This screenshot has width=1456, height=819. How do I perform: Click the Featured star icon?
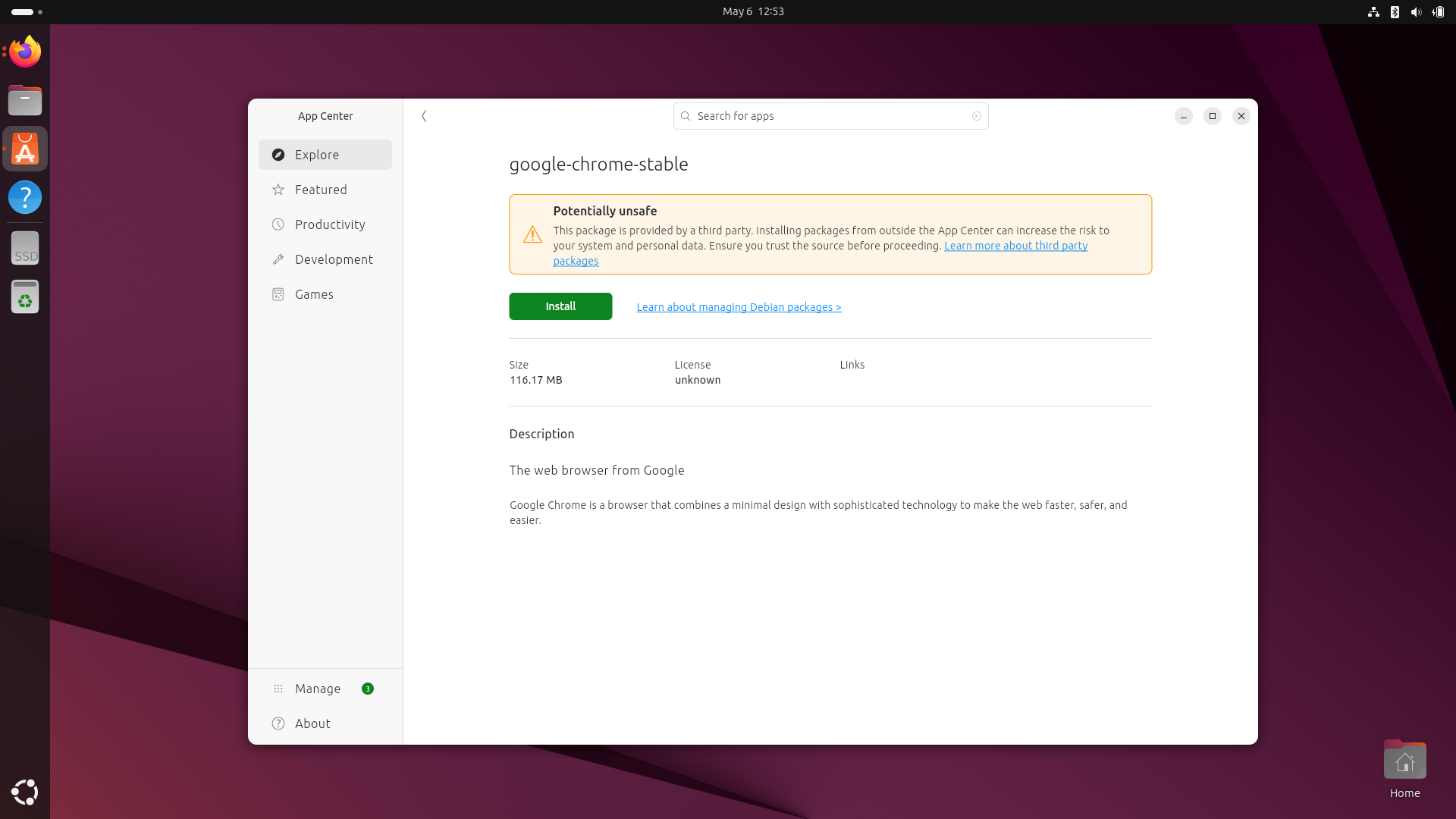278,190
